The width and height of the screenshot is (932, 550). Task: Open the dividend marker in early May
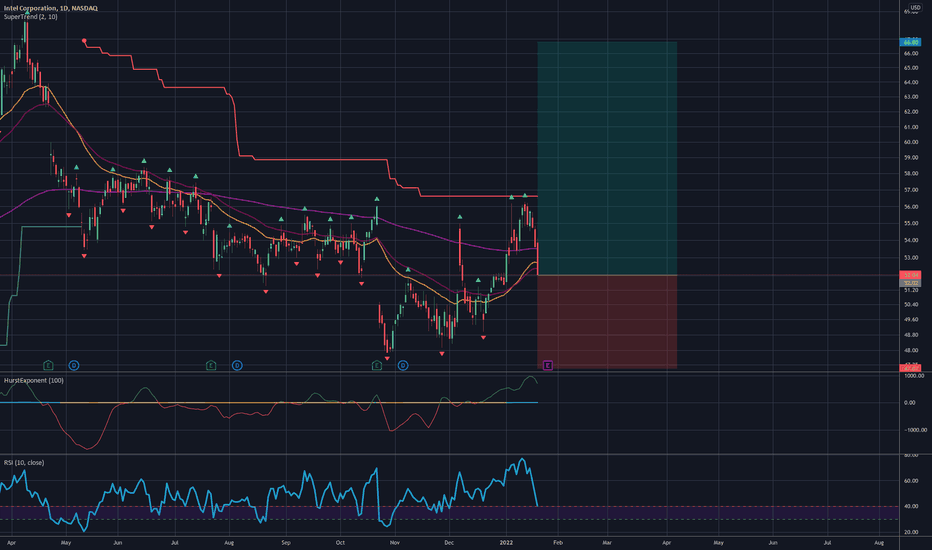tap(74, 365)
